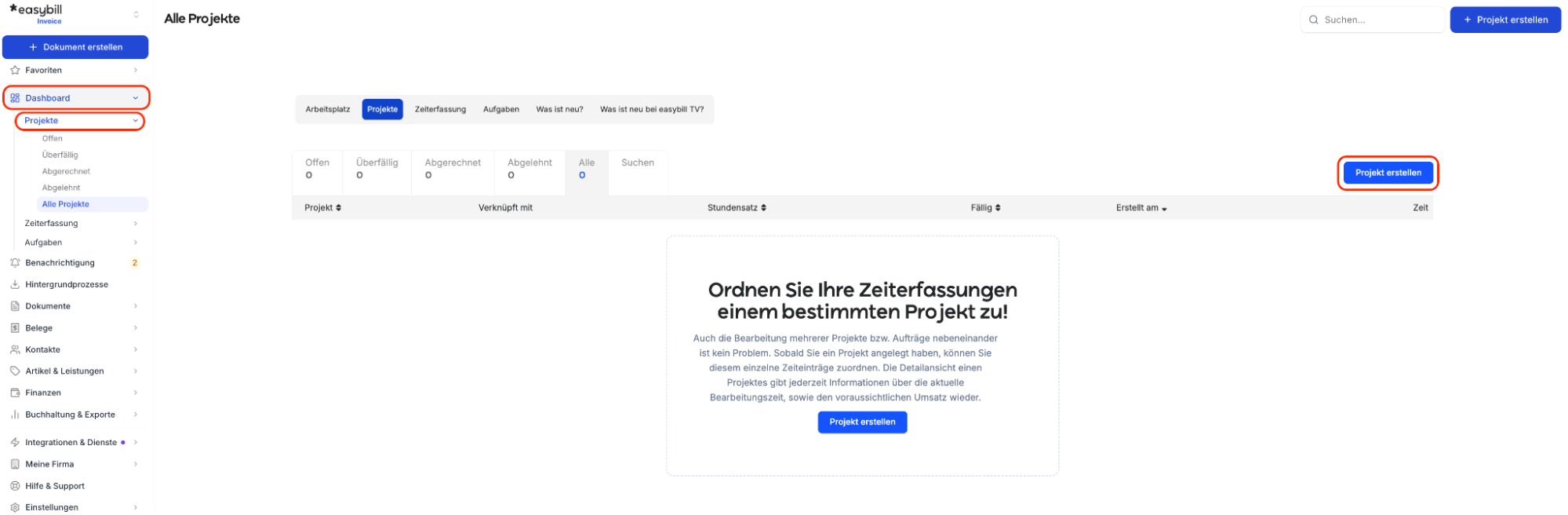Expand the Favoriten chevron
Screen dimensions: 1568x515
(x=136, y=70)
